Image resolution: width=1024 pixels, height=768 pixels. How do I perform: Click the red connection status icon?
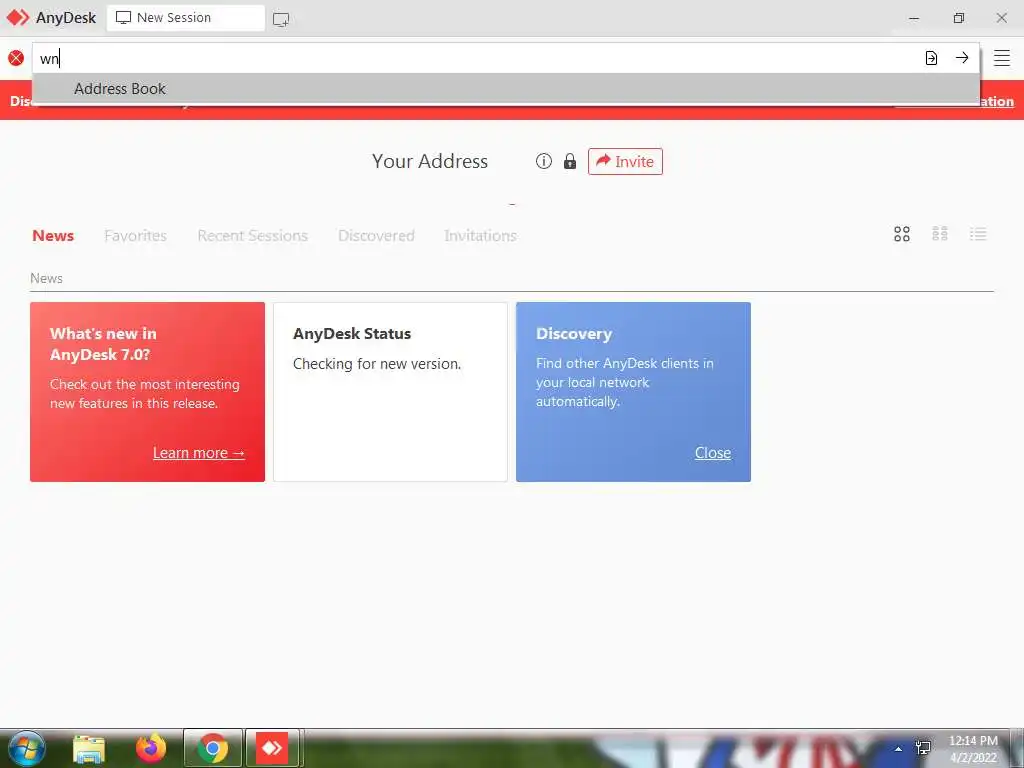tap(16, 58)
